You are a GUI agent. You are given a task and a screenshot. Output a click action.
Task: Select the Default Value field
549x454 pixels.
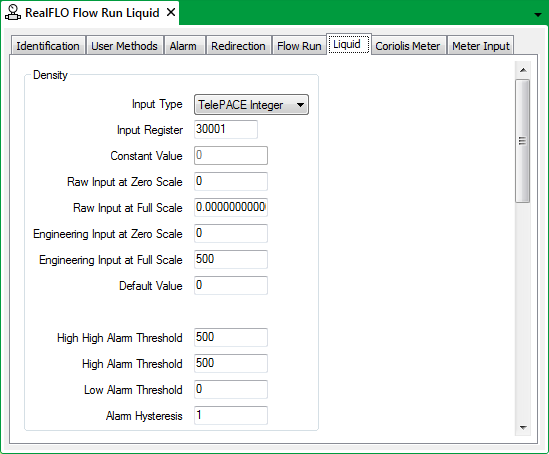(x=231, y=285)
